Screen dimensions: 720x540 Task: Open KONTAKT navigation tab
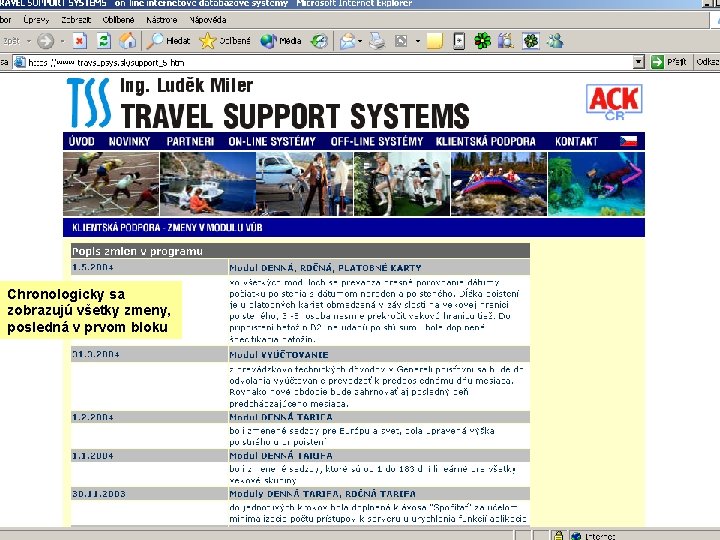pyautogui.click(x=576, y=141)
